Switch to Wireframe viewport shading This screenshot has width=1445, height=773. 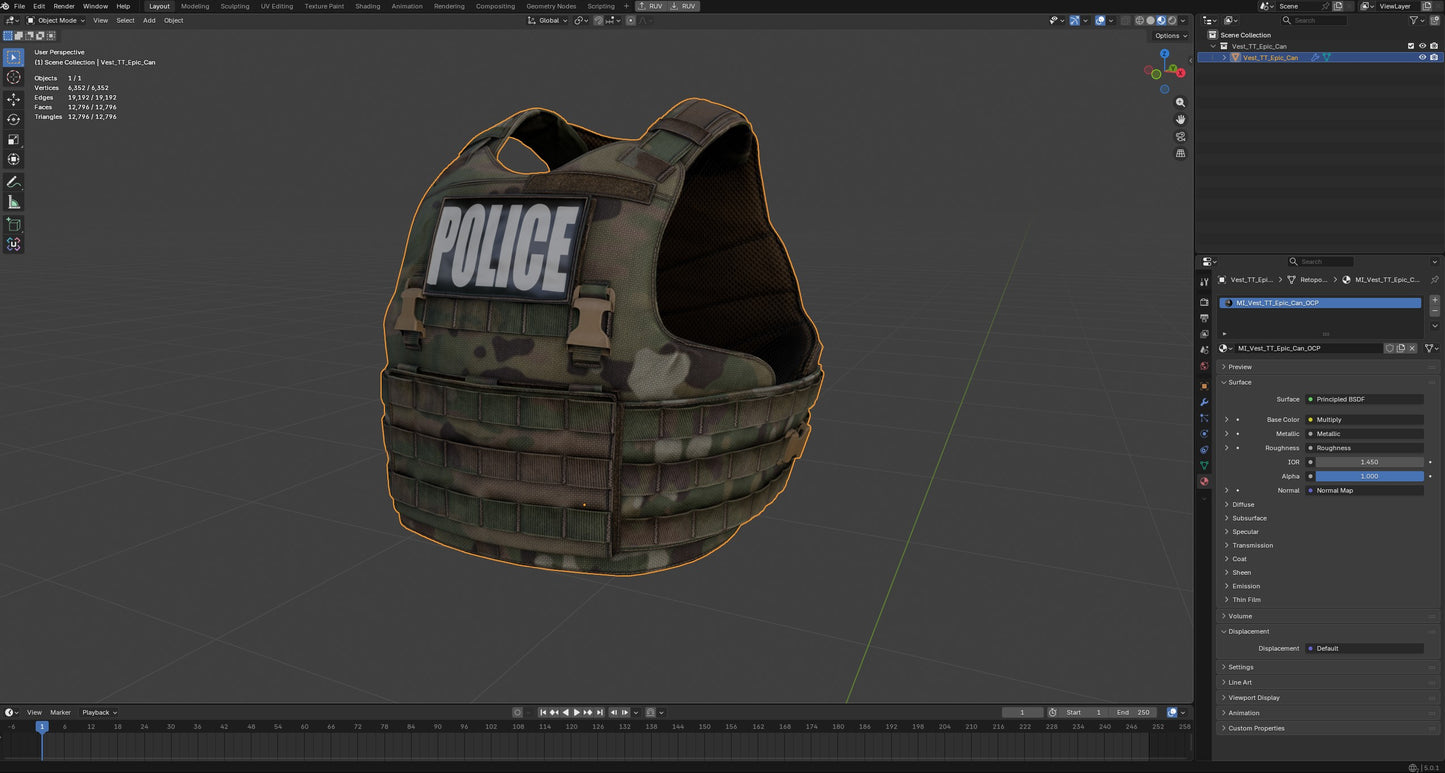(x=1139, y=20)
